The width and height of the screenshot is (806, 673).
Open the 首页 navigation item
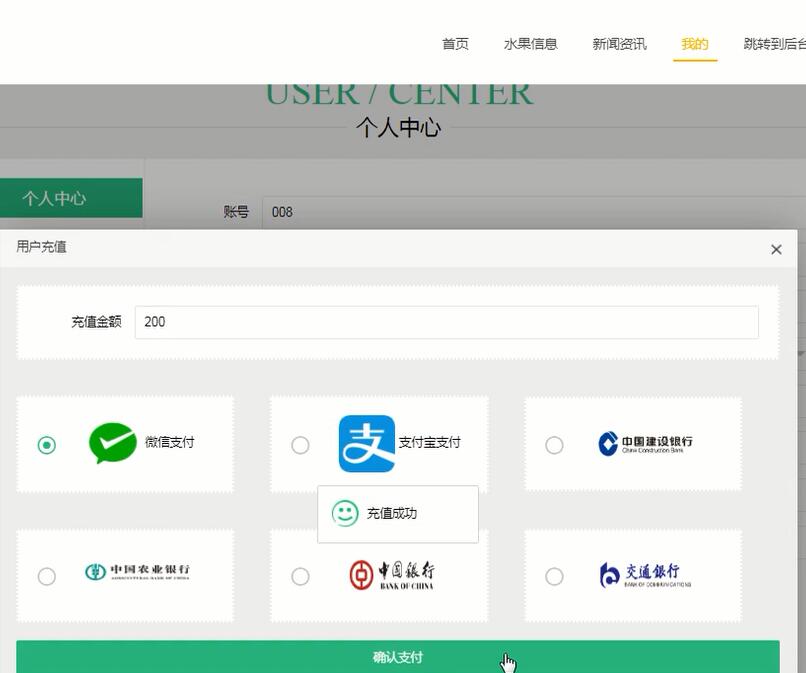(x=455, y=44)
